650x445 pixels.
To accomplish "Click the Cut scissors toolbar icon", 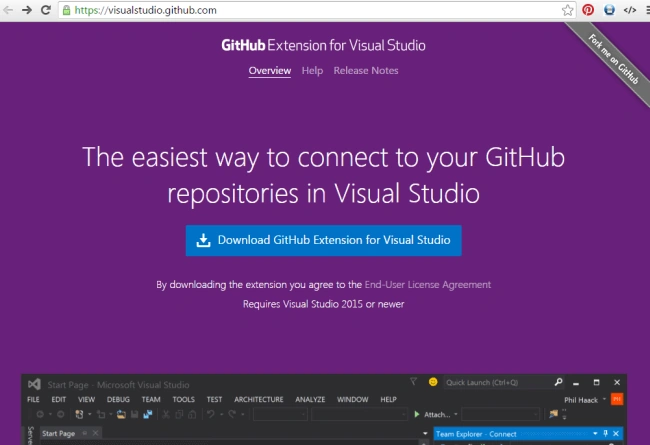I will point(166,414).
